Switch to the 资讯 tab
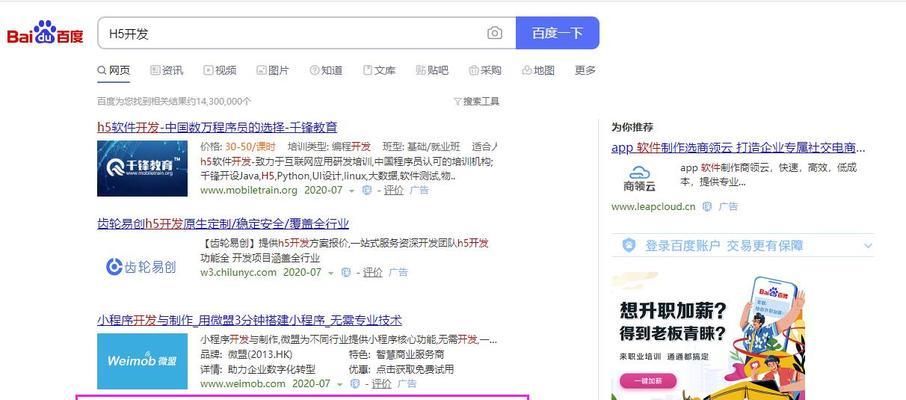This screenshot has height=400, width=906. click(x=166, y=71)
